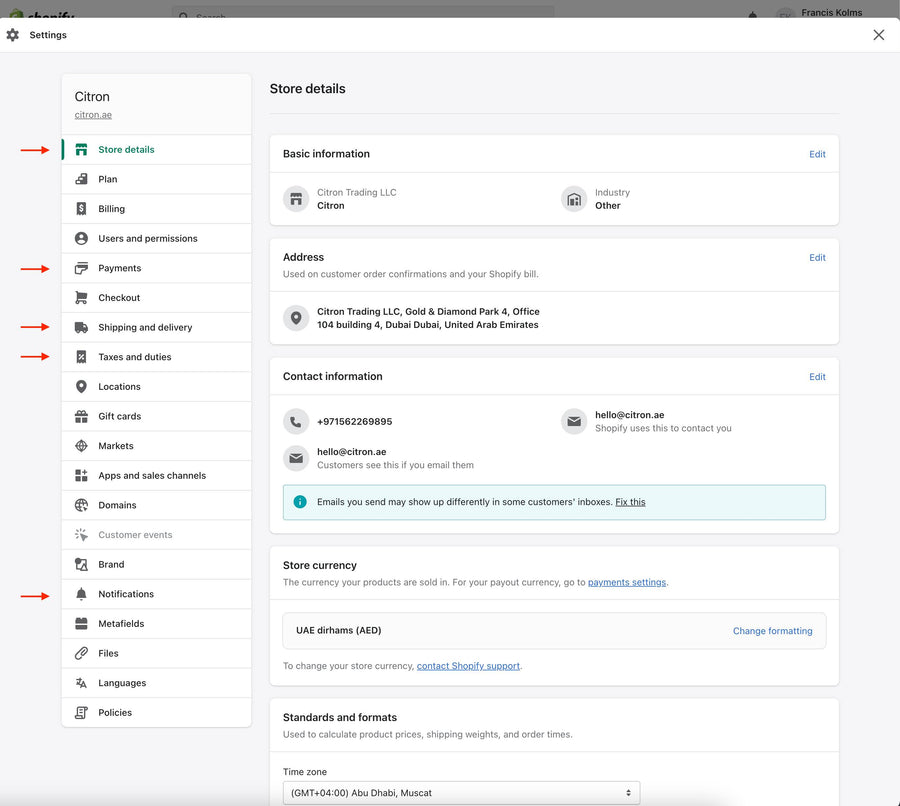This screenshot has width=900, height=806.
Task: Open Apps and sales channels settings
Action: coord(157,475)
